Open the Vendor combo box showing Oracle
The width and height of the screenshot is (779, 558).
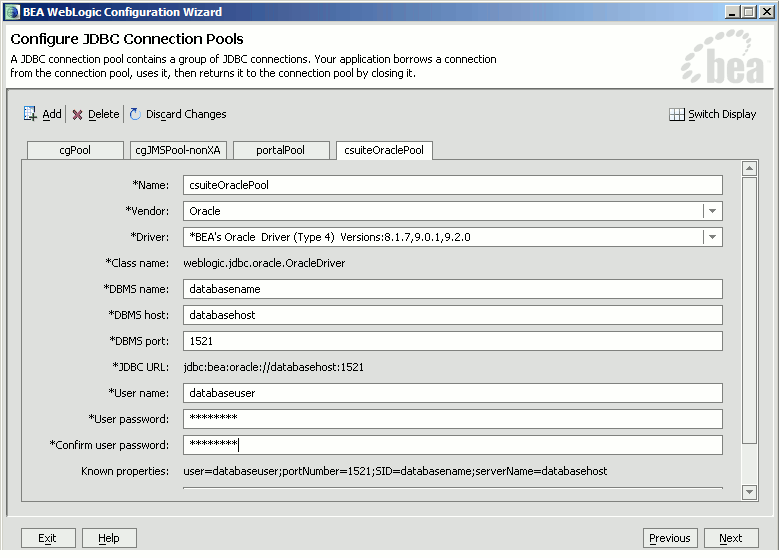pos(453,211)
